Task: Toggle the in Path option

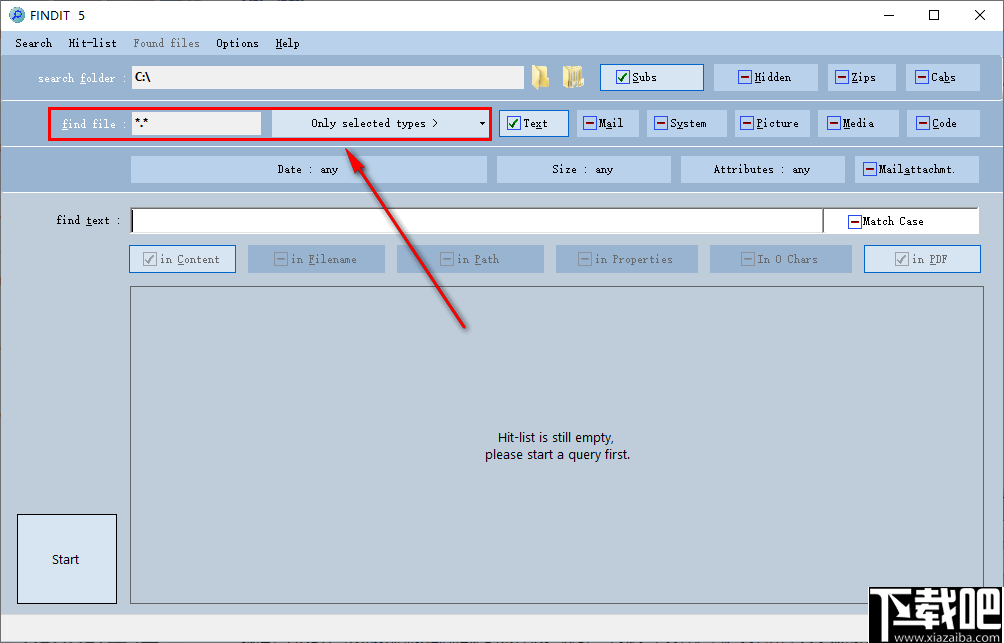Action: pyautogui.click(x=470, y=259)
